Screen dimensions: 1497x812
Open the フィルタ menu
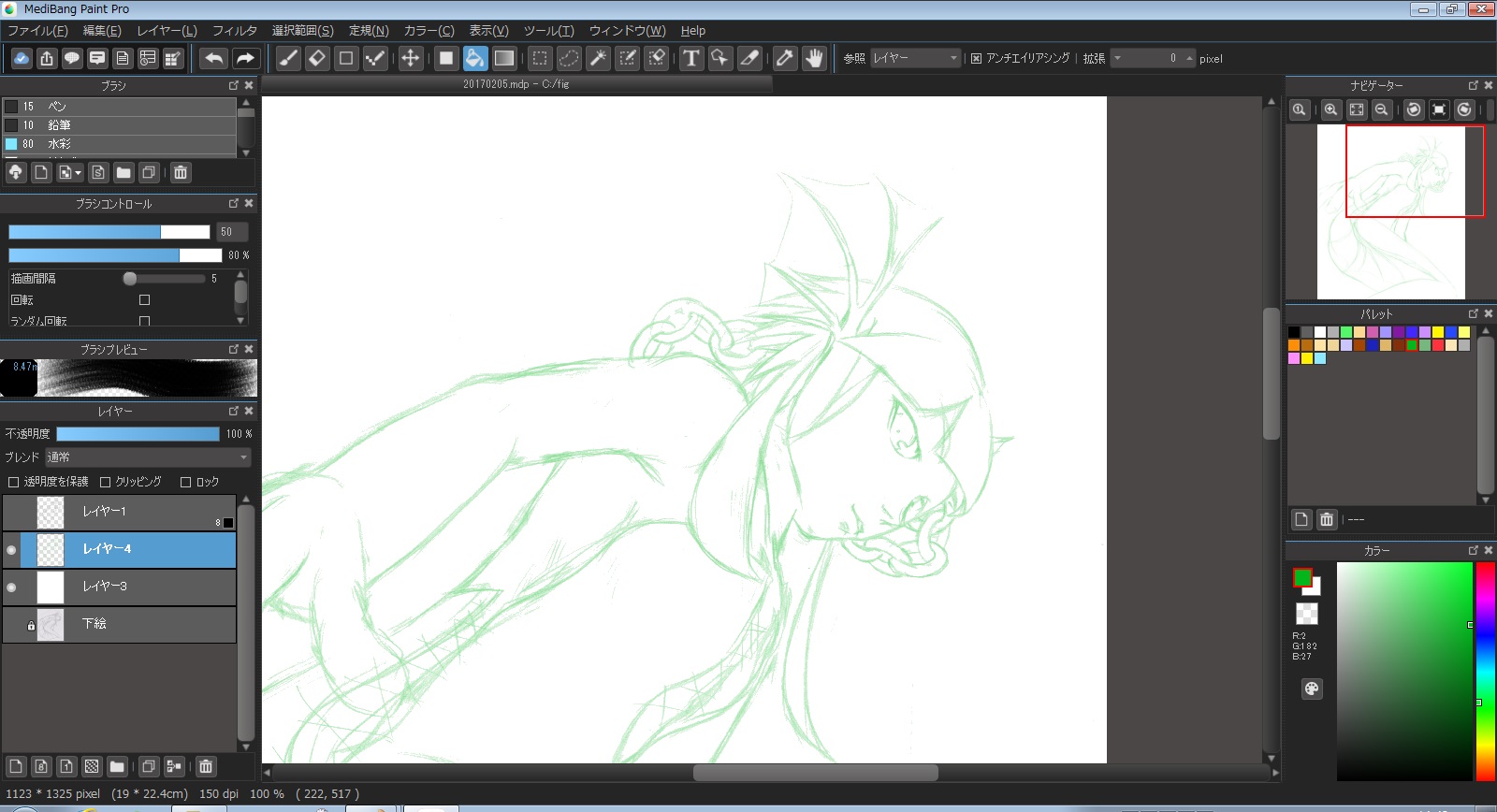(x=234, y=31)
